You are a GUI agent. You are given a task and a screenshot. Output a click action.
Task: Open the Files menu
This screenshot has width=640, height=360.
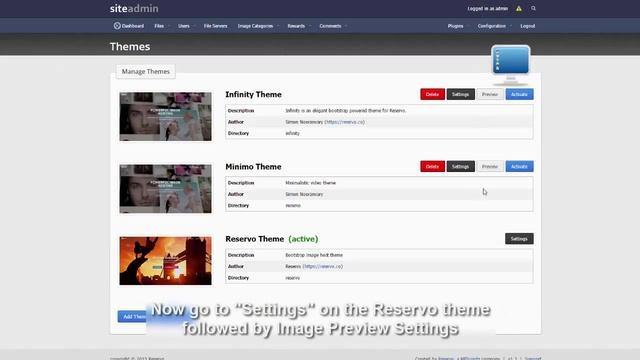[x=159, y=26]
